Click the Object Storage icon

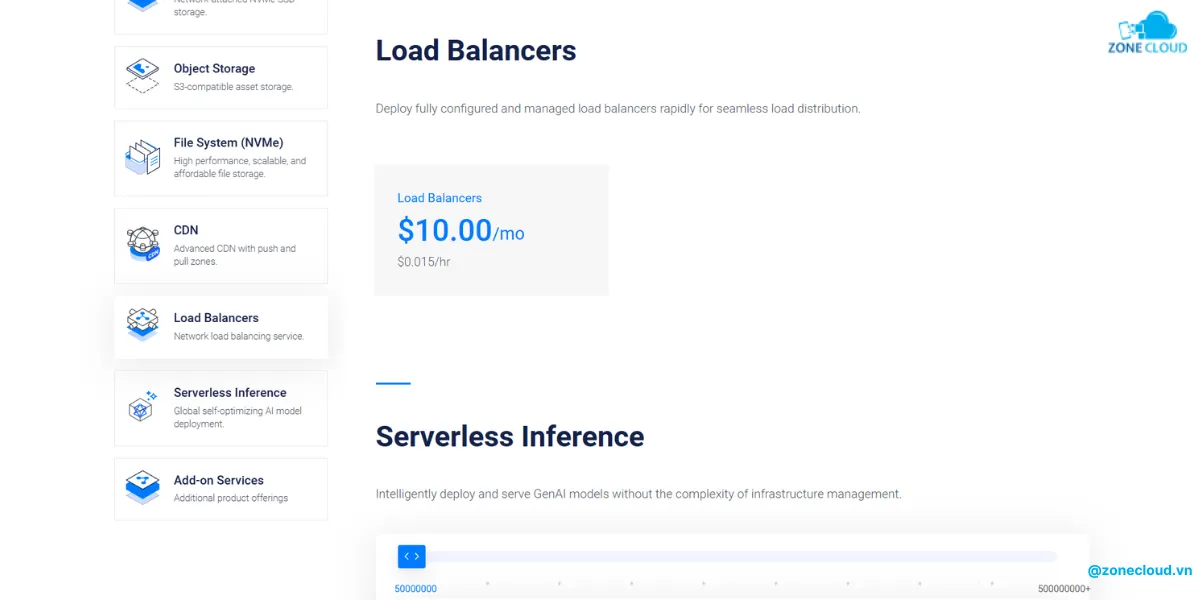pos(142,76)
